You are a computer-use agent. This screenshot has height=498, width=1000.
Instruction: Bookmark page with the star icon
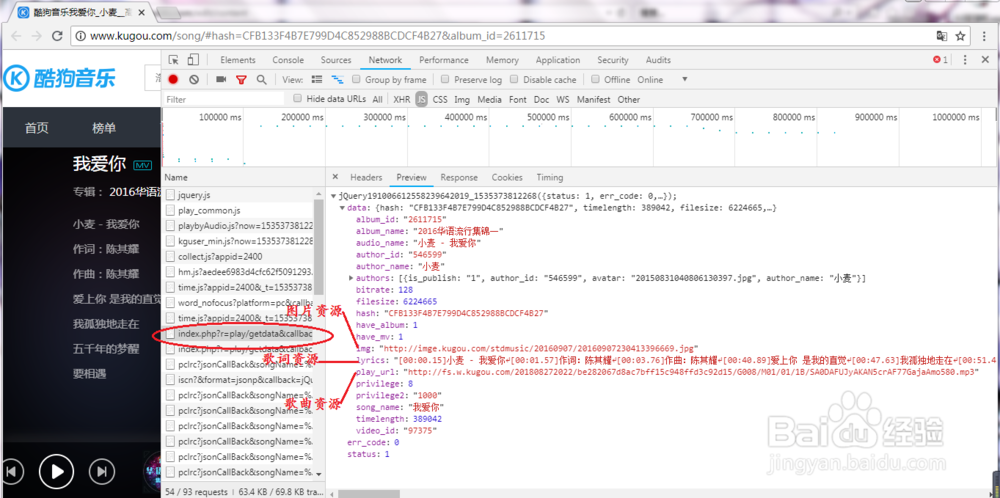pyautogui.click(x=960, y=36)
